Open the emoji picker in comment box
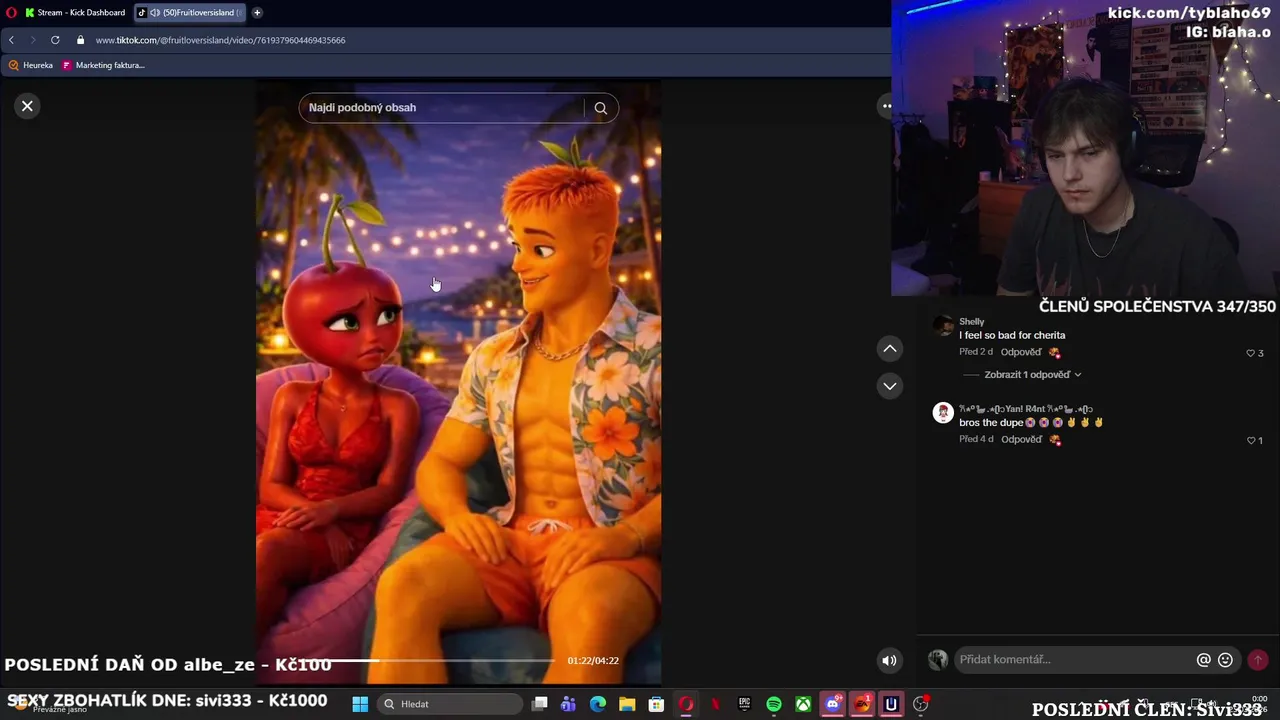 pos(1225,660)
